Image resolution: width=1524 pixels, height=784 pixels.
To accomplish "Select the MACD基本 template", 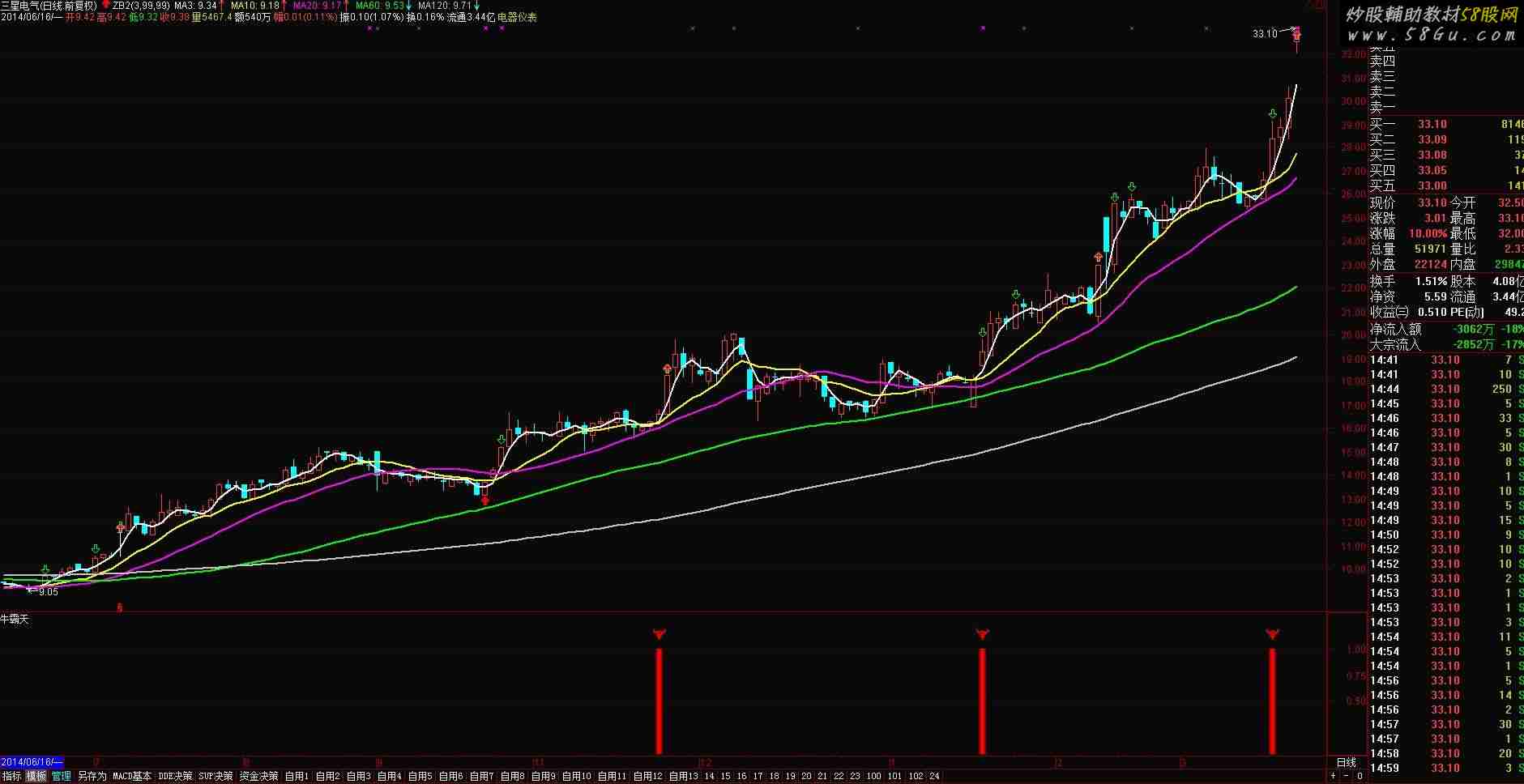I will pos(132,776).
